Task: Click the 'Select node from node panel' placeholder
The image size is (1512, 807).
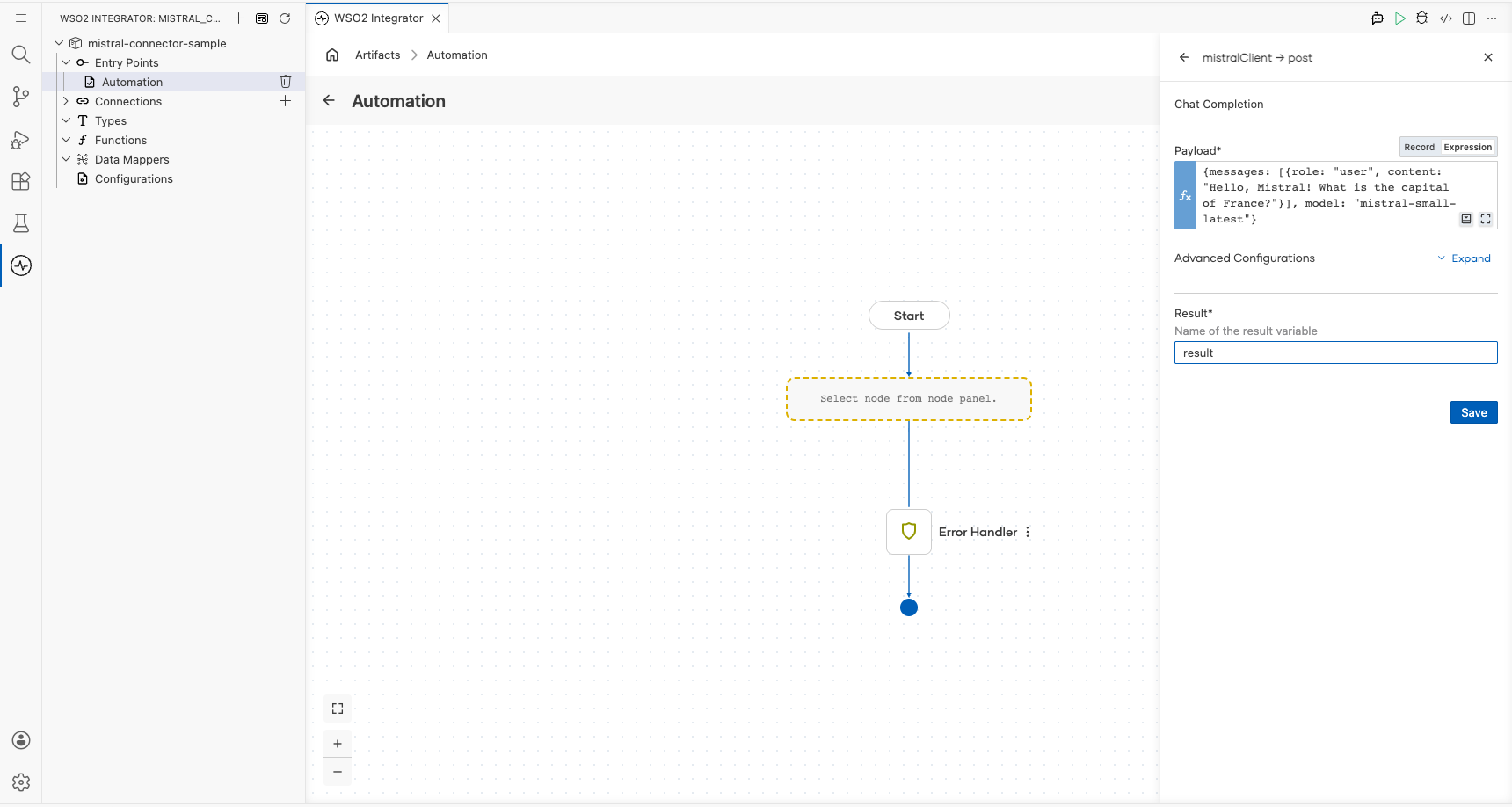Action: 909,399
